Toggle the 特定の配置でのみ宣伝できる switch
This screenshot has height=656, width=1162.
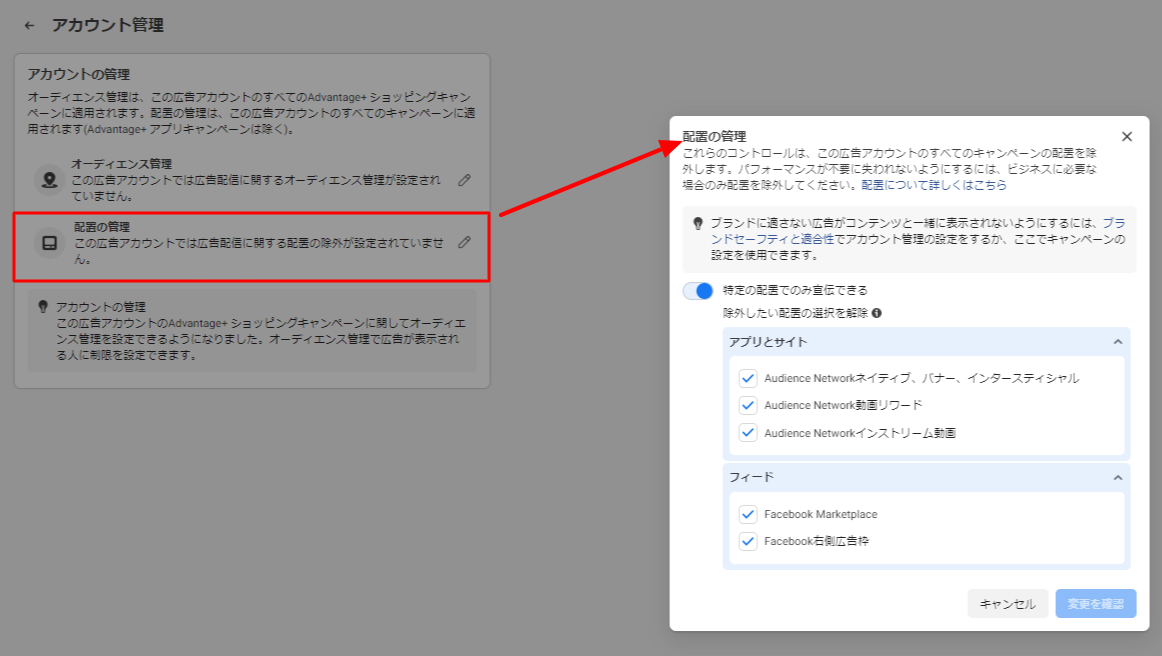(698, 291)
